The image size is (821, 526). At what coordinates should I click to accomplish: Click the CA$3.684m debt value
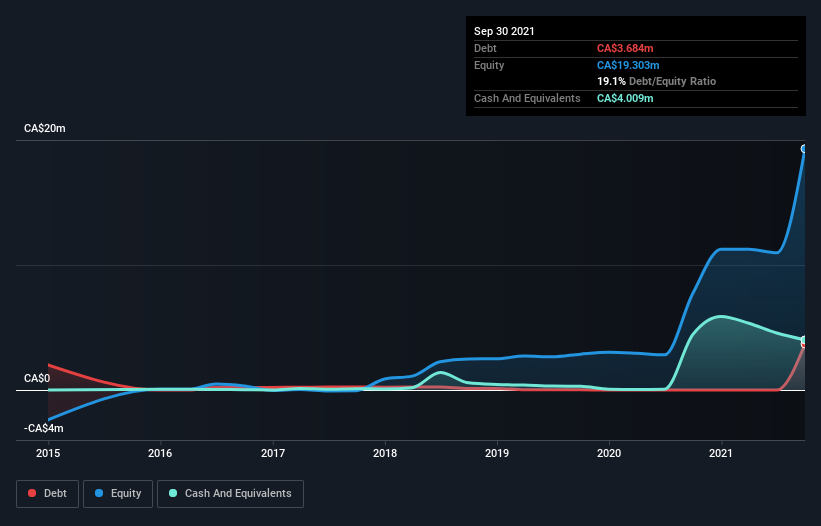[x=625, y=48]
